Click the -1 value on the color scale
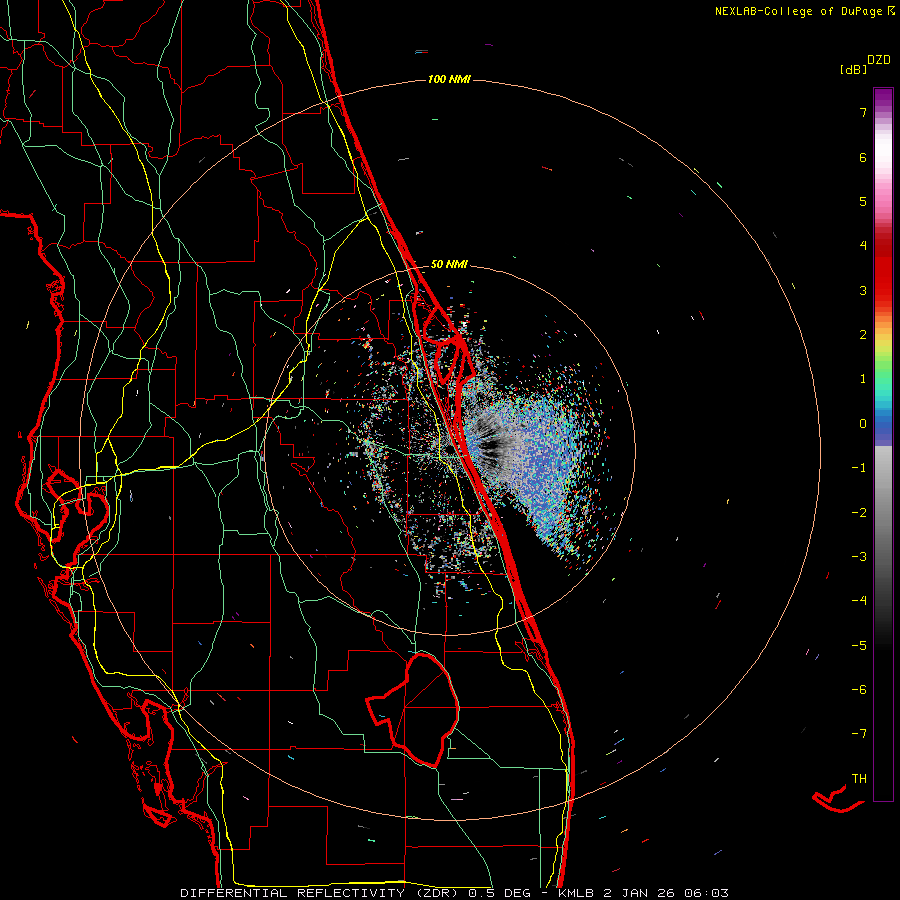Viewport: 900px width, 900px height. click(859, 468)
